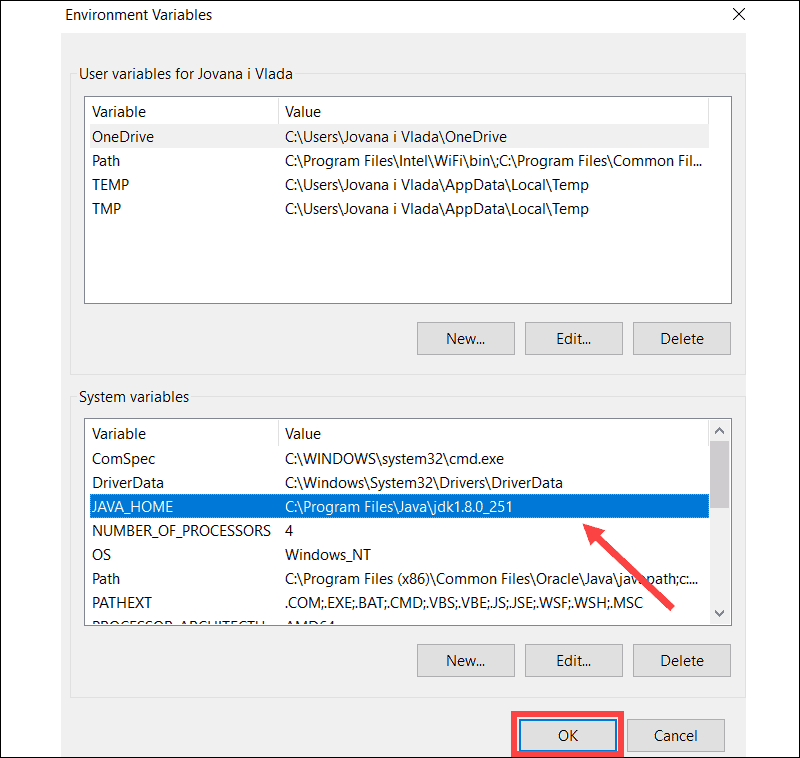Select the ComSpec system variable
Viewport: 800px width, 758px height.
[x=399, y=459]
